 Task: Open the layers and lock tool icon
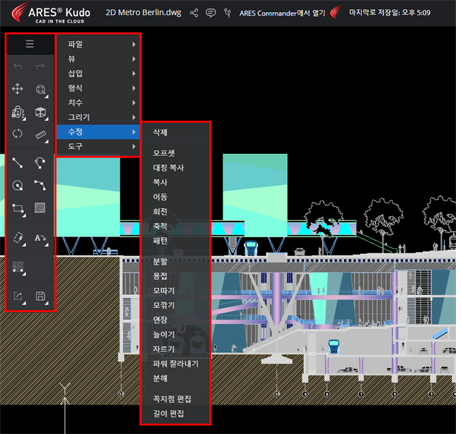click(18, 113)
